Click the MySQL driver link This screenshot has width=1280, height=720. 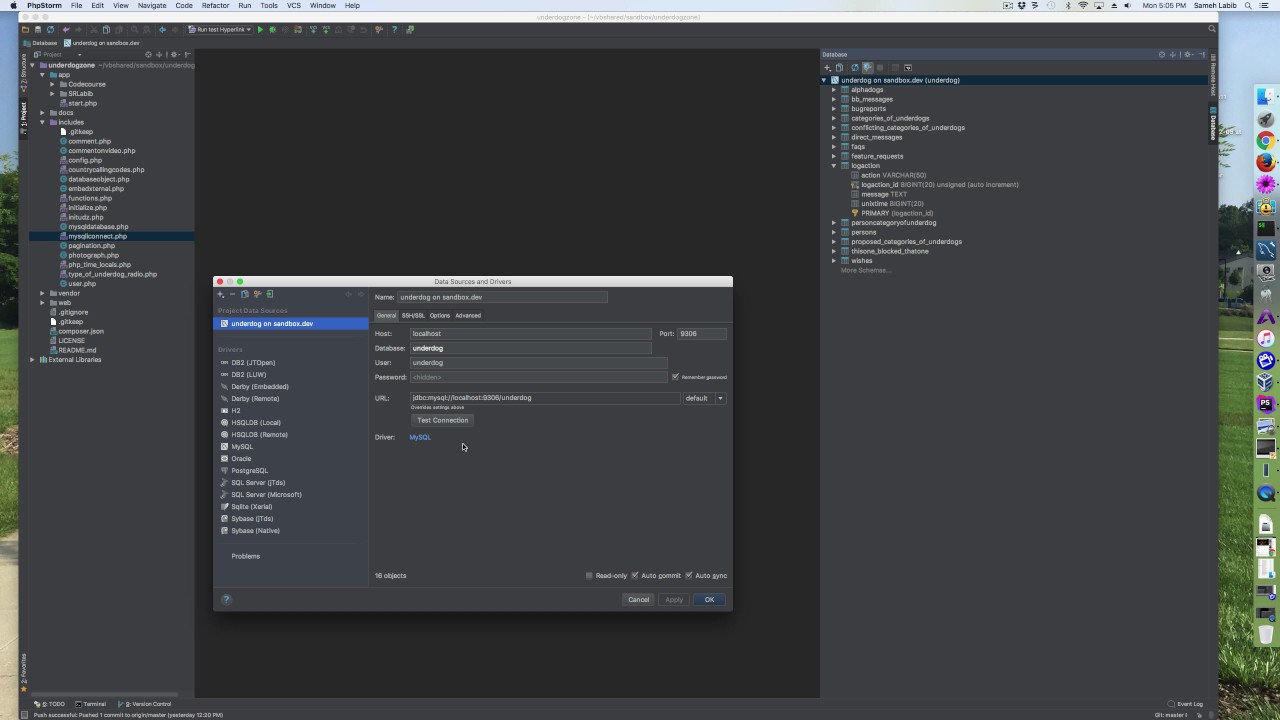pyautogui.click(x=420, y=437)
